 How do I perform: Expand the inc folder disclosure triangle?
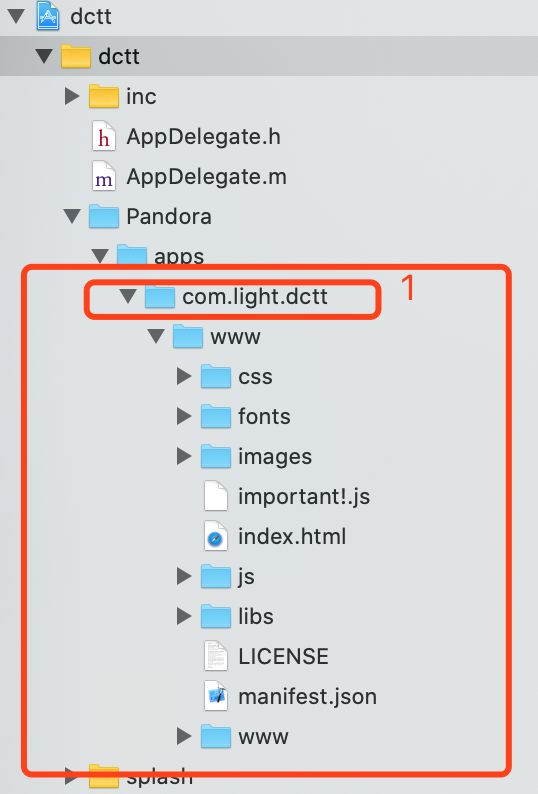pos(72,96)
